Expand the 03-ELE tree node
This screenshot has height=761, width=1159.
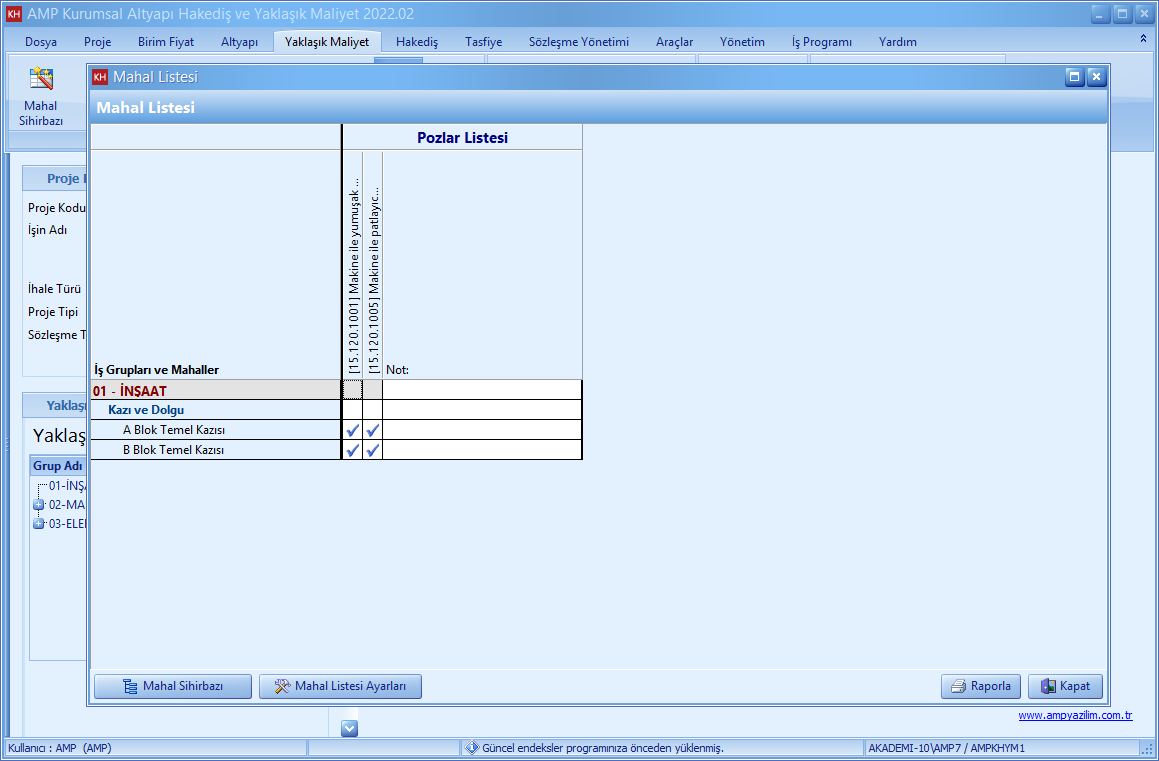pyautogui.click(x=39, y=524)
